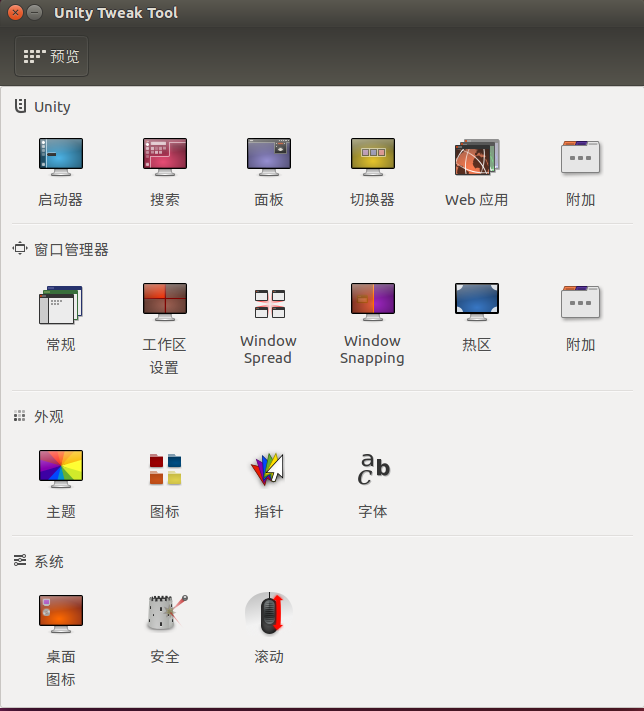Image resolution: width=644 pixels, height=711 pixels.
Task: Open the 字体 (Fonts) settings icon
Action: click(x=373, y=469)
